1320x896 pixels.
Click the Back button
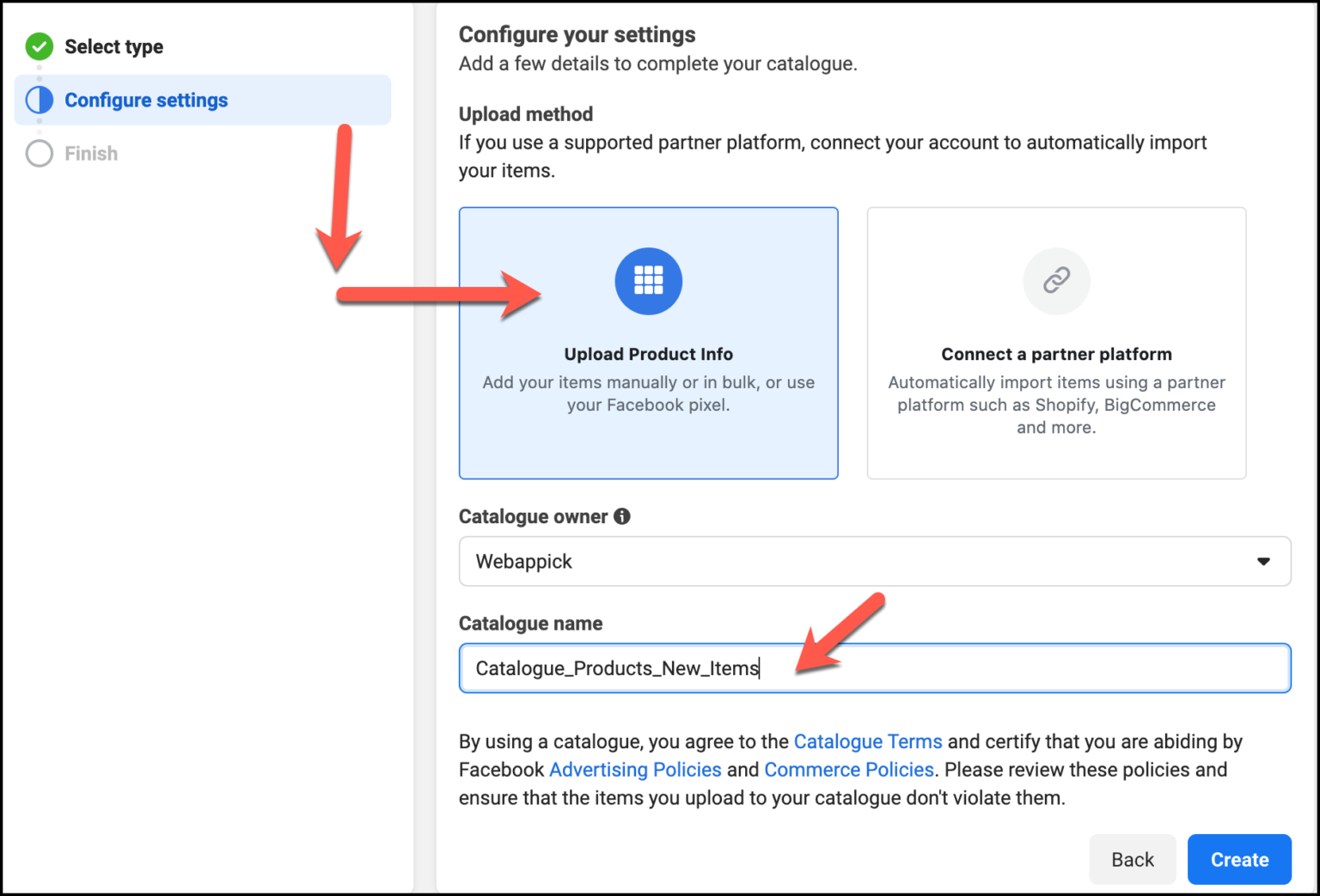[1133, 859]
